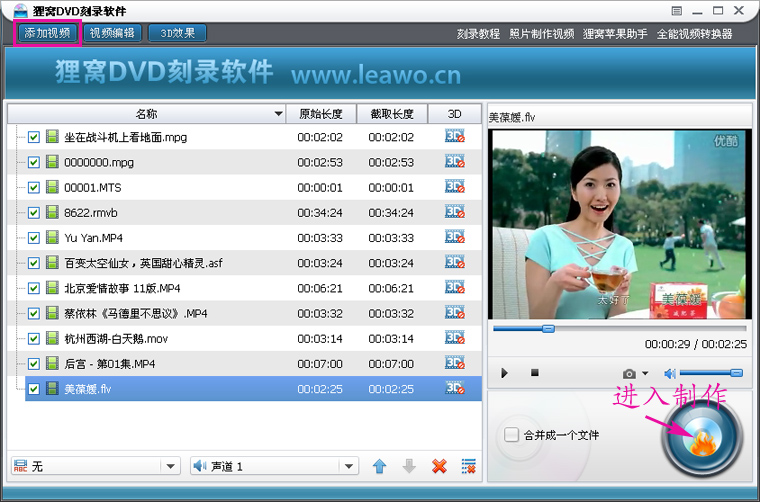
Task: Uncheck the 蔡依林 马德里不思议 checkbox
Action: coord(33,314)
